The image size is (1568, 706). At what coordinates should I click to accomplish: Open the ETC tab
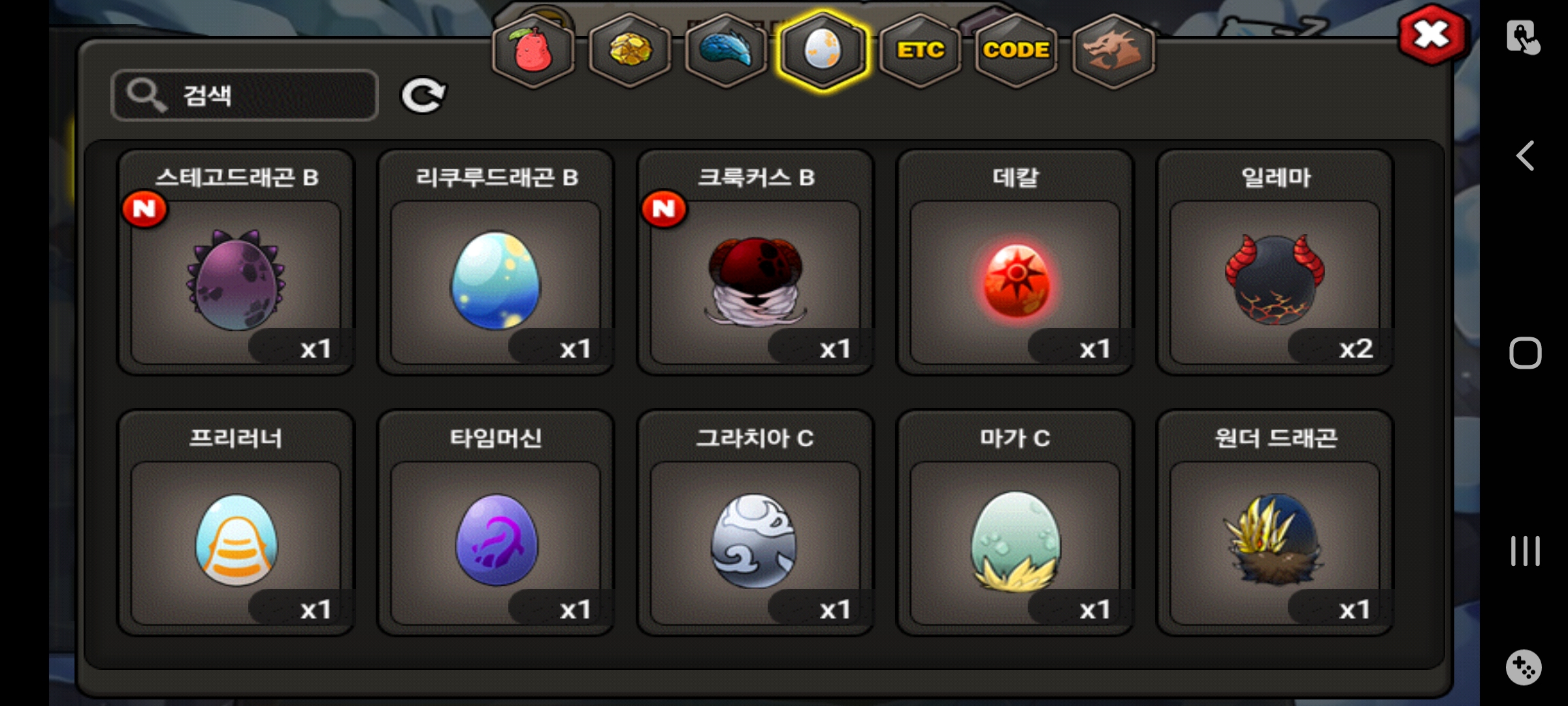click(919, 51)
